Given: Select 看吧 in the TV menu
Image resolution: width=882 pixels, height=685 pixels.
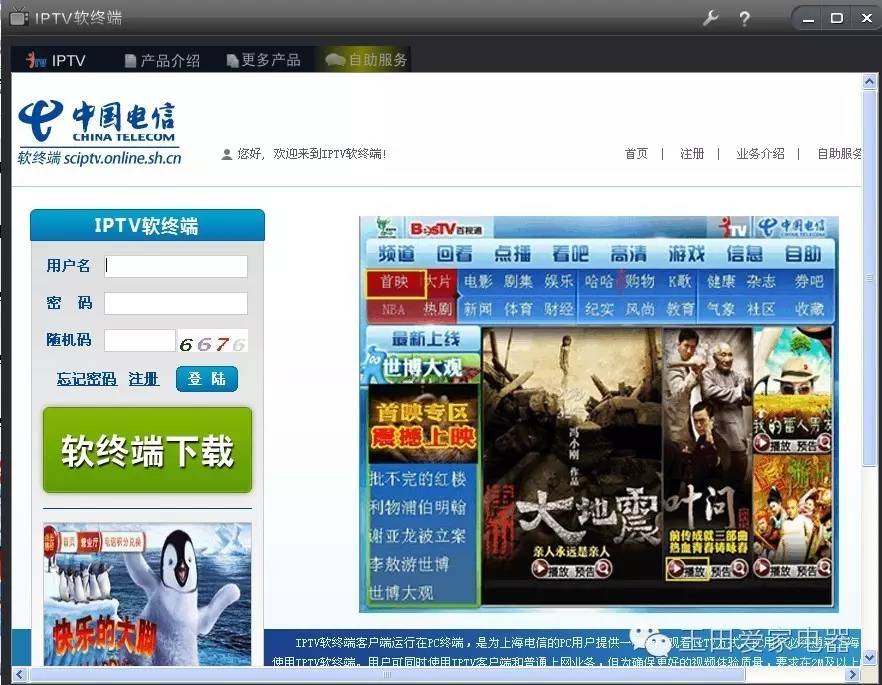Looking at the screenshot, I should (570, 254).
